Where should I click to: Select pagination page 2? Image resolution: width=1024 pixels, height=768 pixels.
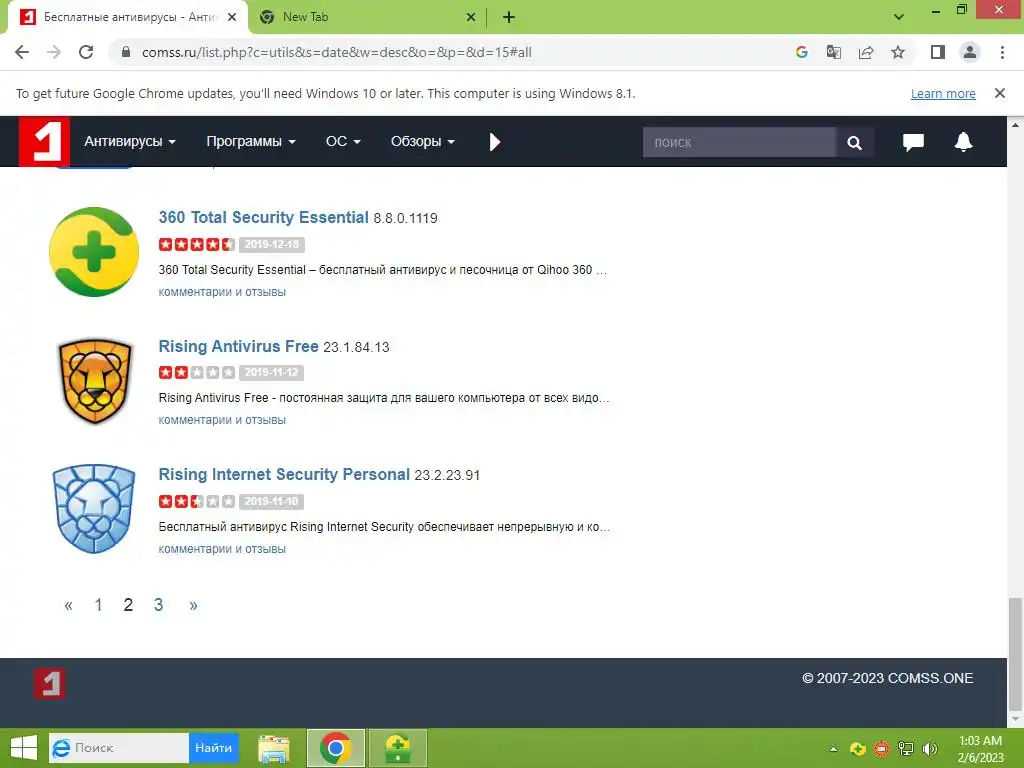coord(128,605)
